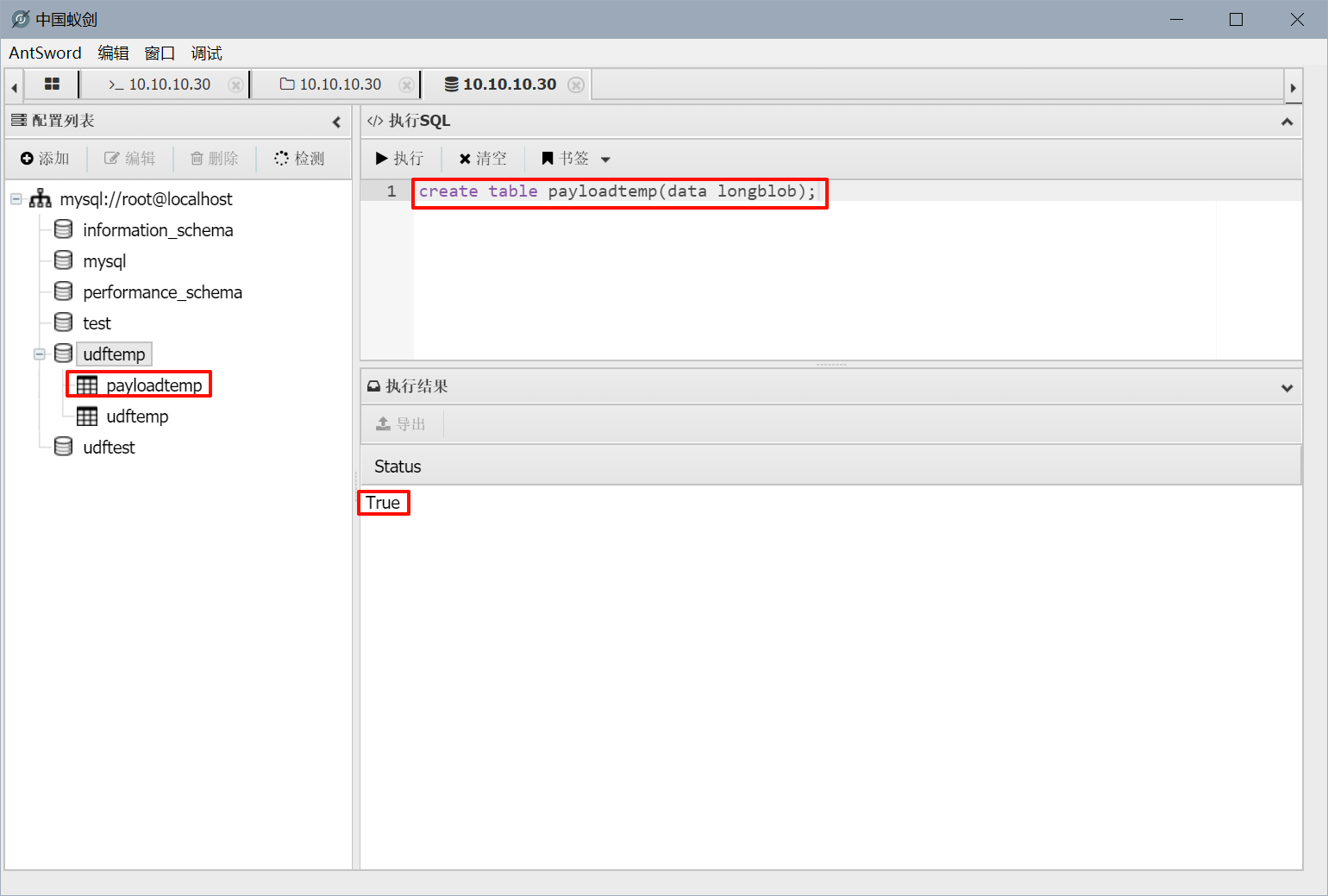Collapse the configuration list panel
The width and height of the screenshot is (1328, 896).
point(336,122)
